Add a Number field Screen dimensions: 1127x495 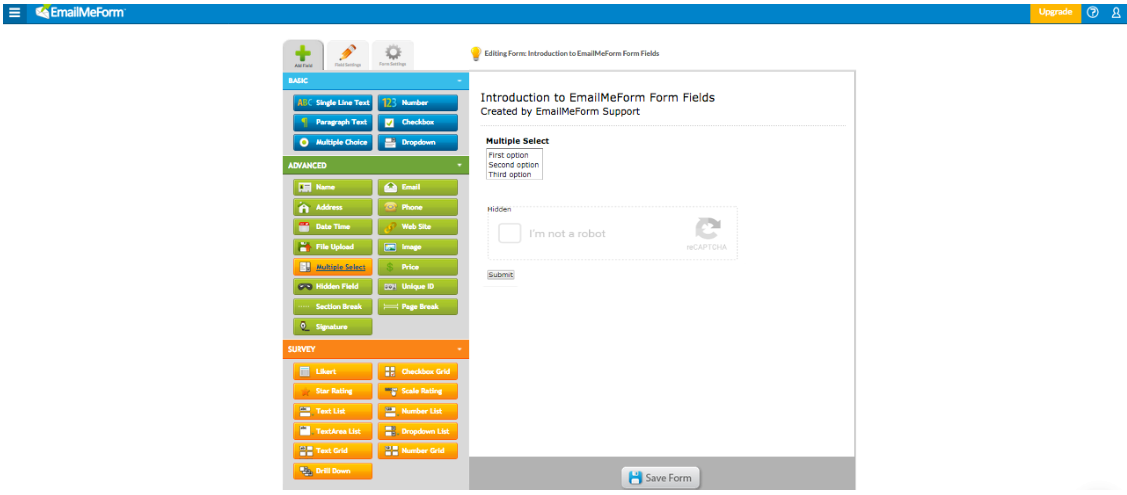click(x=418, y=103)
